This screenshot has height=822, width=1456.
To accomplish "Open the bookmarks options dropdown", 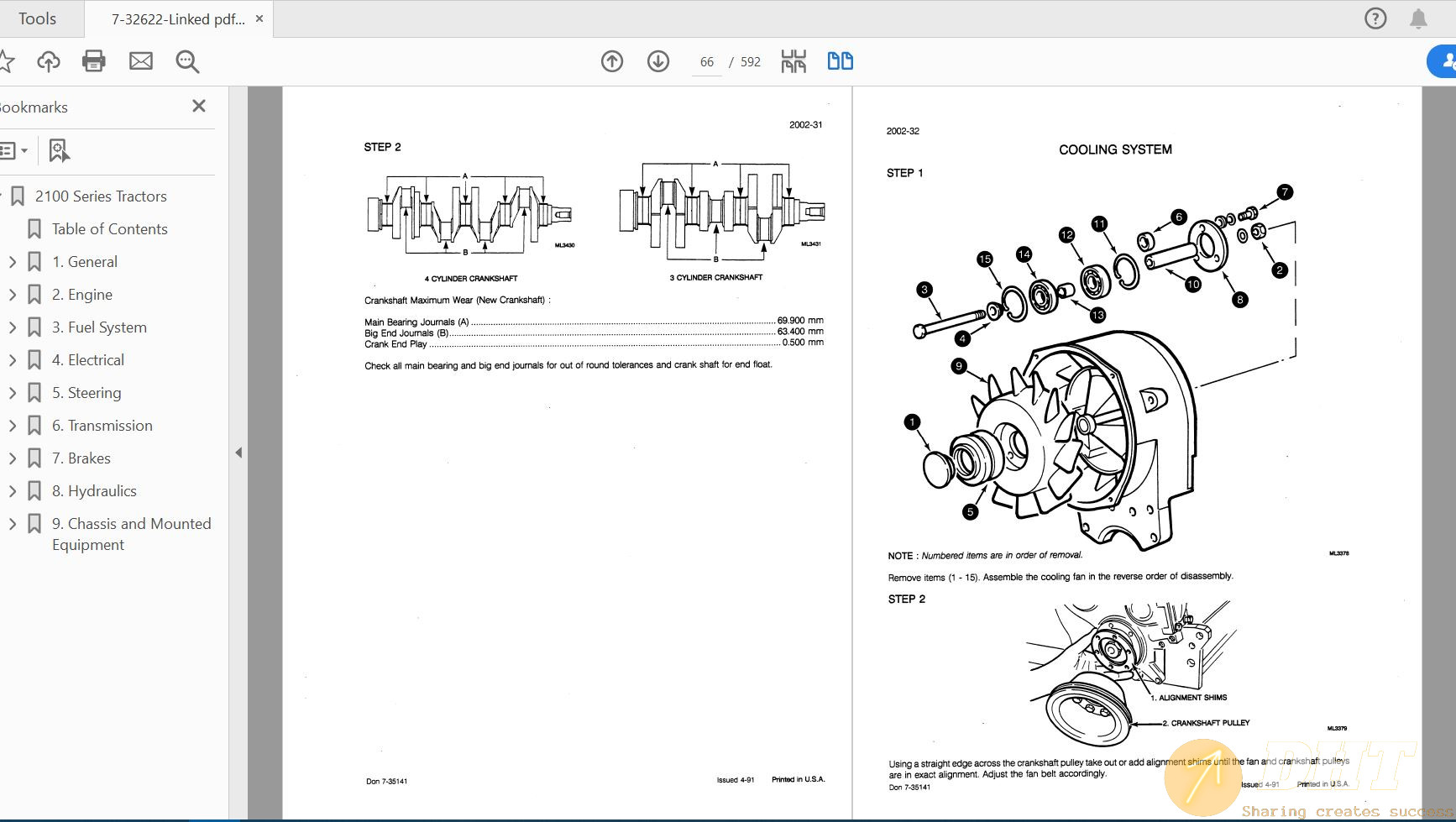I will (x=13, y=151).
